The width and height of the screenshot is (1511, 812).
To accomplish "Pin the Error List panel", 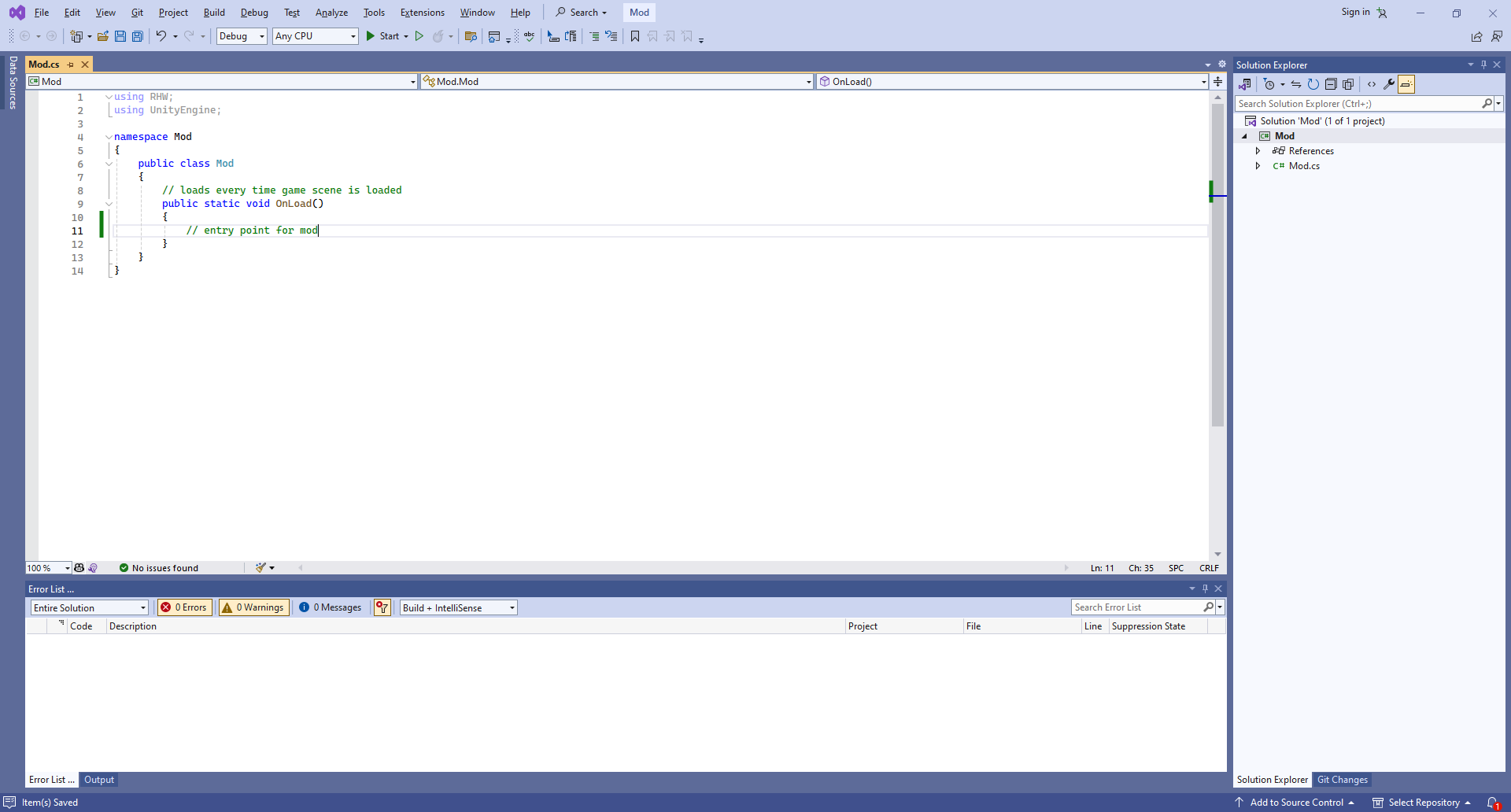I will 1205,588.
